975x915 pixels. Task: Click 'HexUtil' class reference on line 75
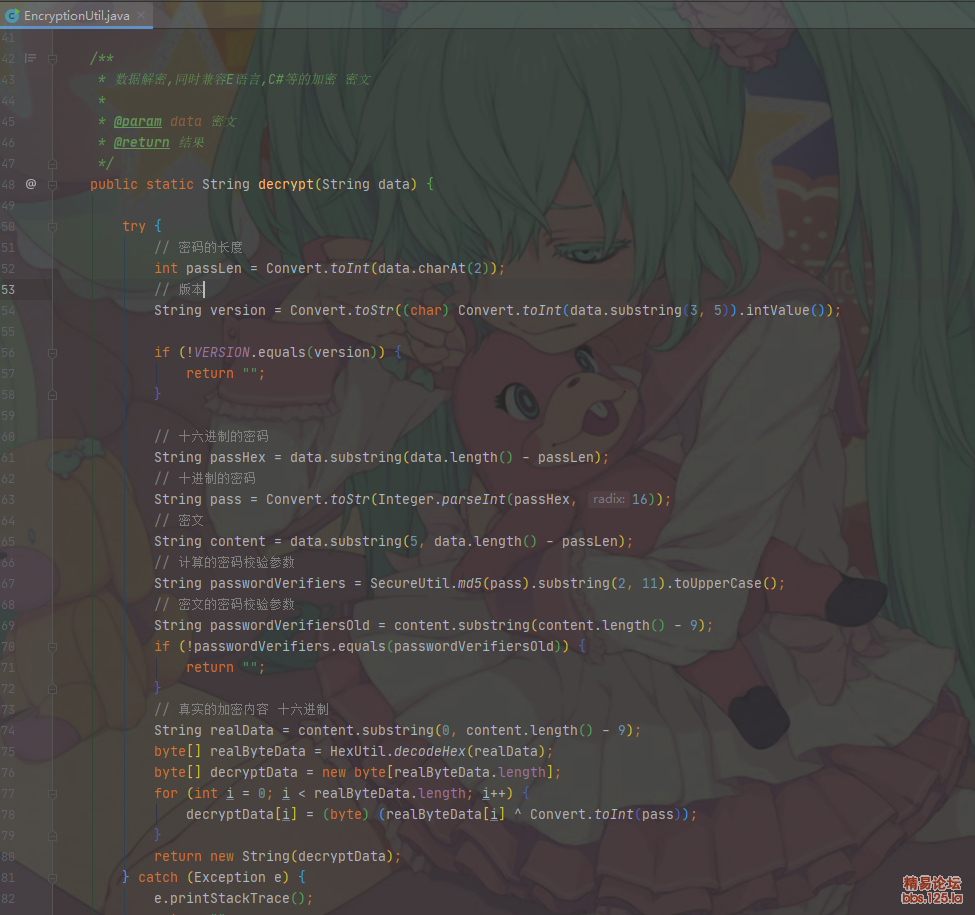(358, 752)
